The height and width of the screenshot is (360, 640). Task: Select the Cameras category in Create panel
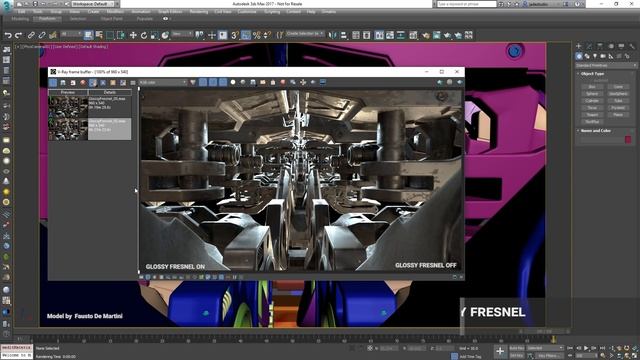[x=603, y=56]
